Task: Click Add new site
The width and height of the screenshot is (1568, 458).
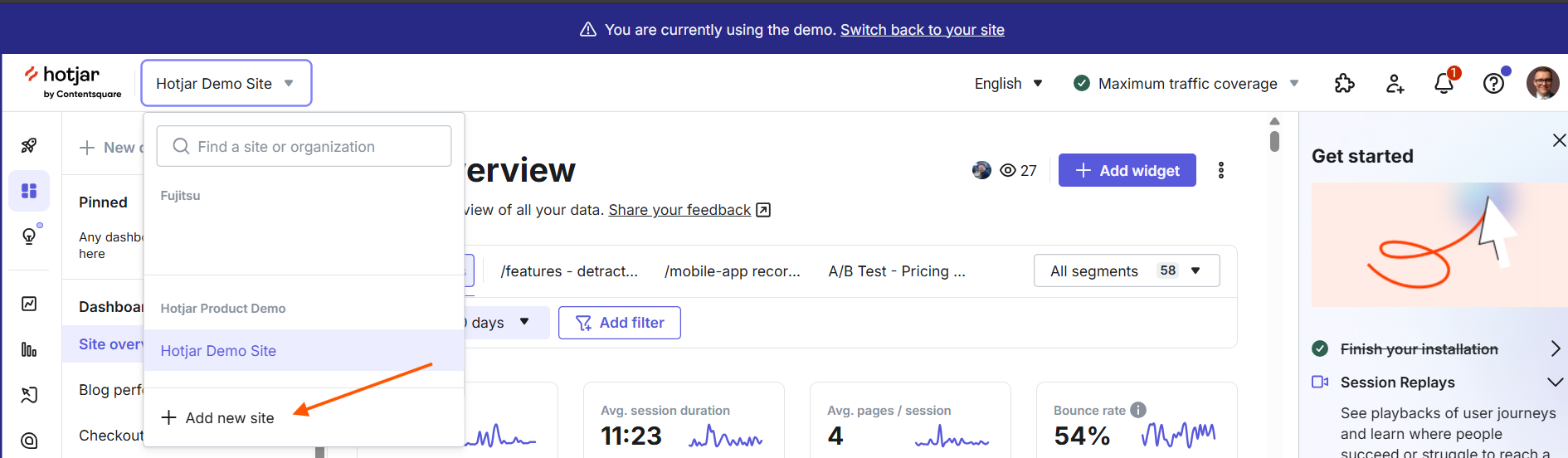Action: pos(217,417)
